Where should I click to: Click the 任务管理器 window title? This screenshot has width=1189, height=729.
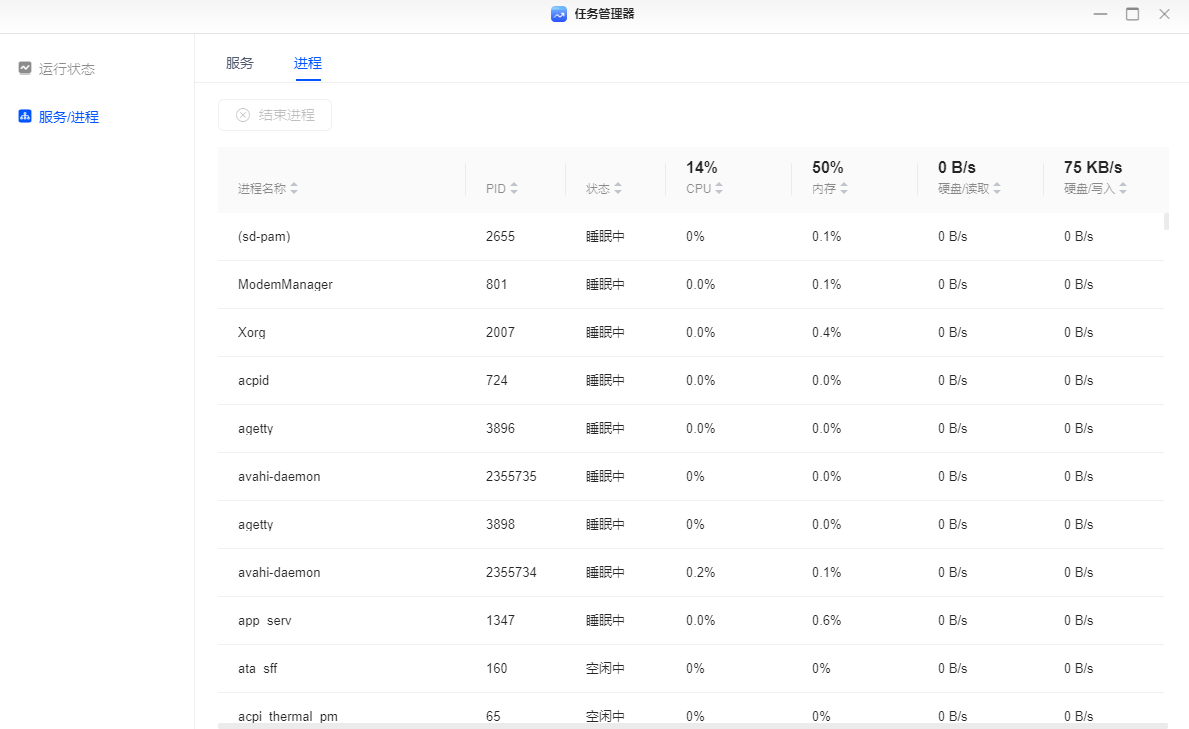coord(604,14)
